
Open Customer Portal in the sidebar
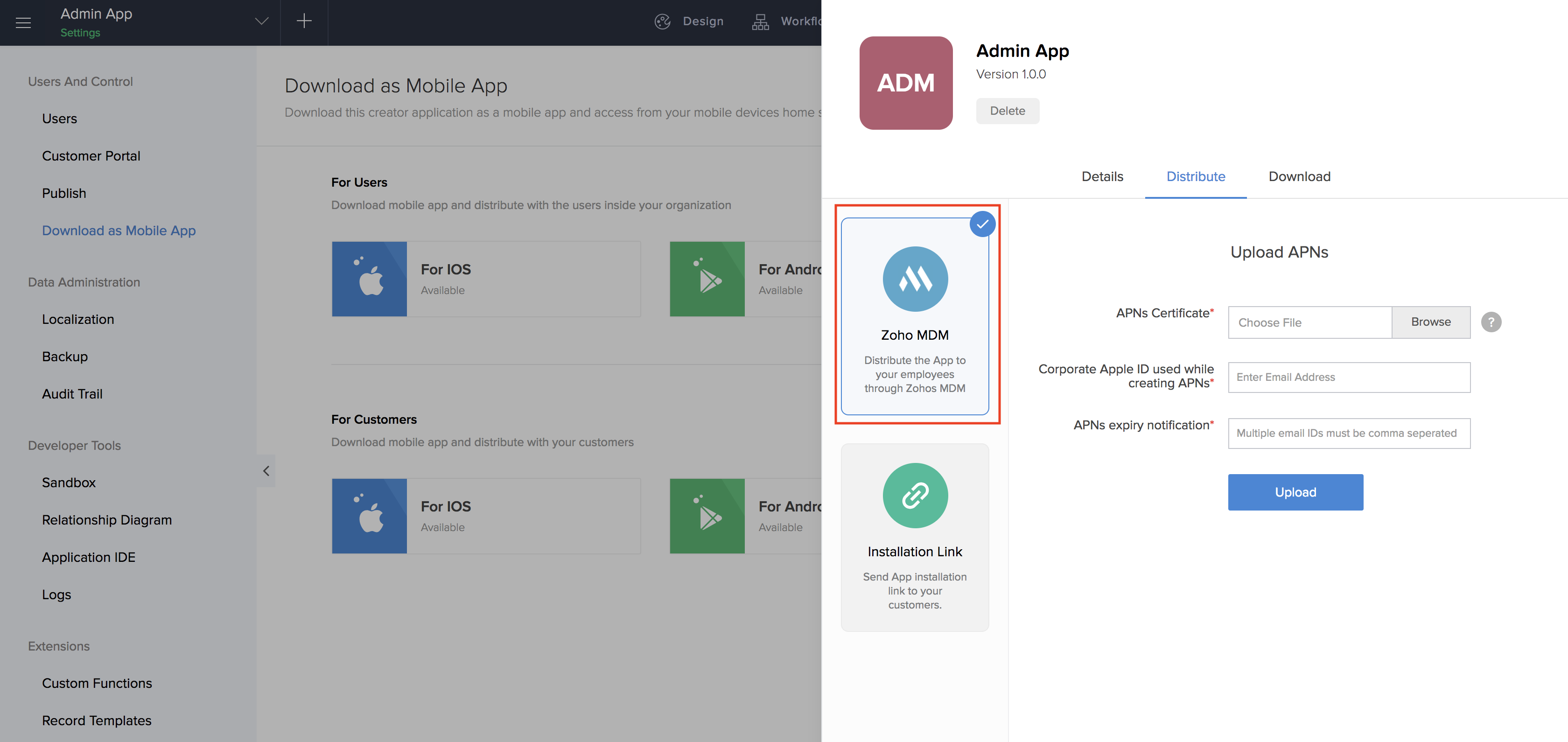pos(91,156)
